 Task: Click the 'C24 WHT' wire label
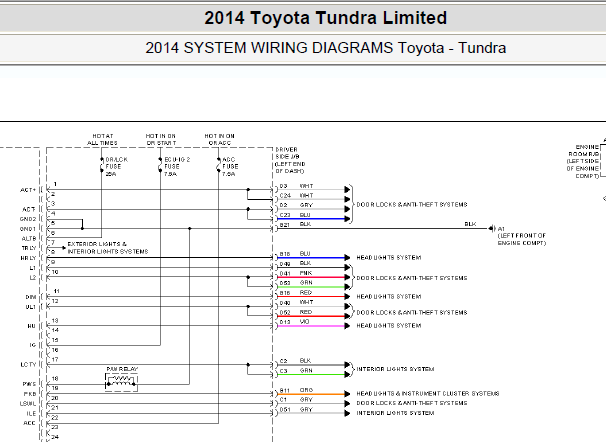(x=296, y=196)
